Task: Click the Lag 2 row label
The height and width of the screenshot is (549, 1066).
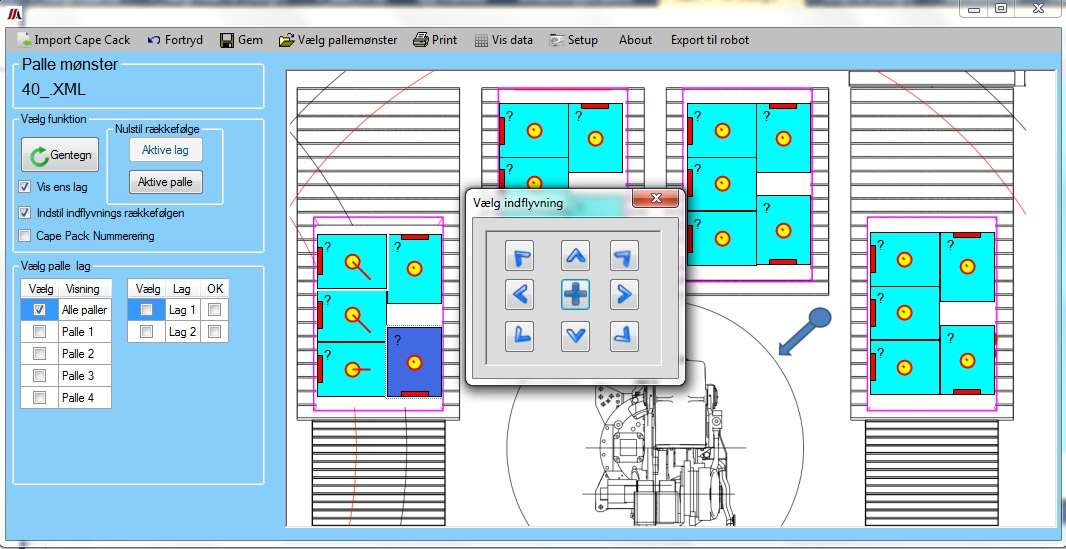Action: click(182, 332)
